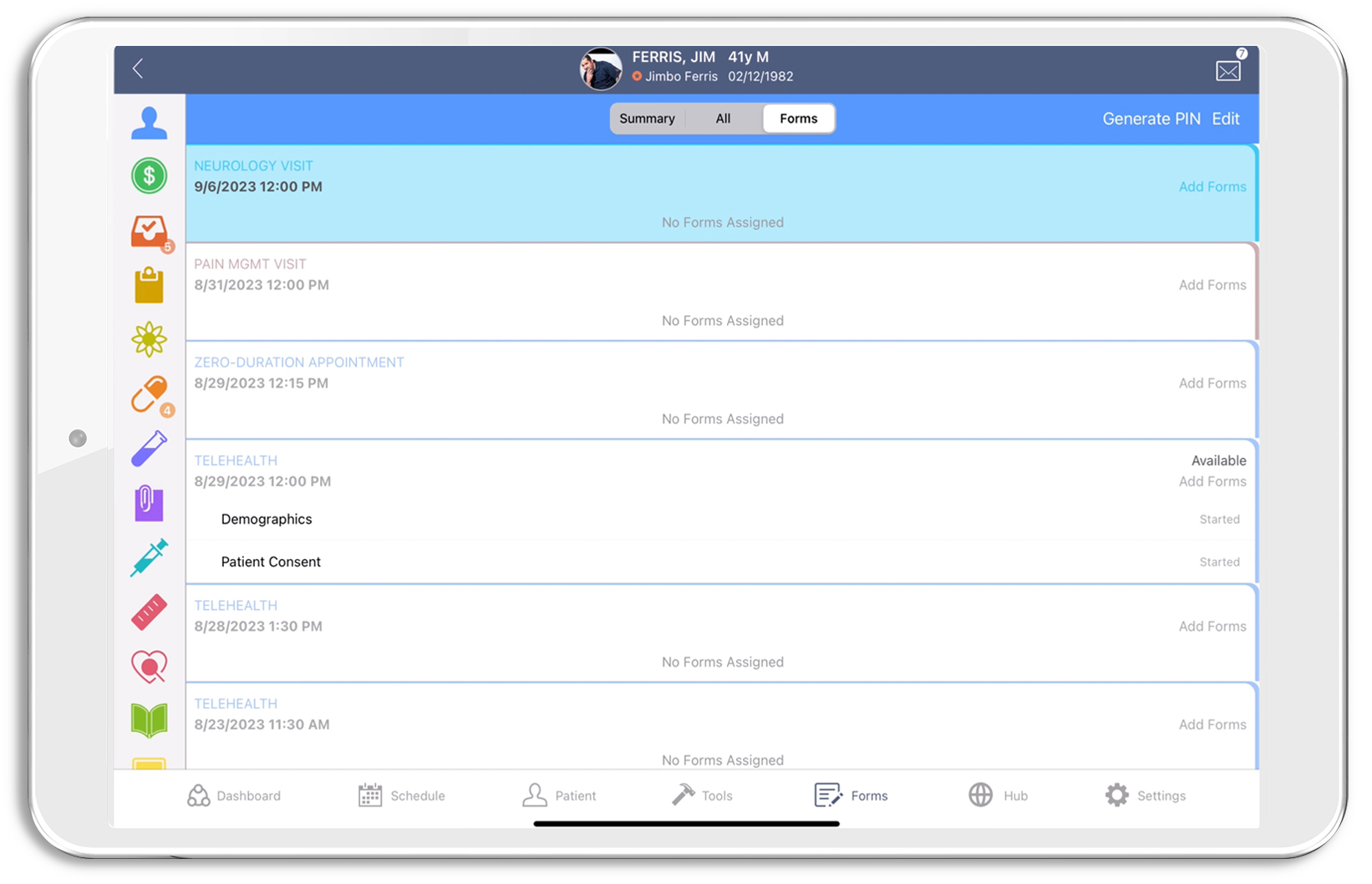The width and height of the screenshot is (1372, 884).
Task: Open Schedule in bottom bar
Action: (401, 795)
